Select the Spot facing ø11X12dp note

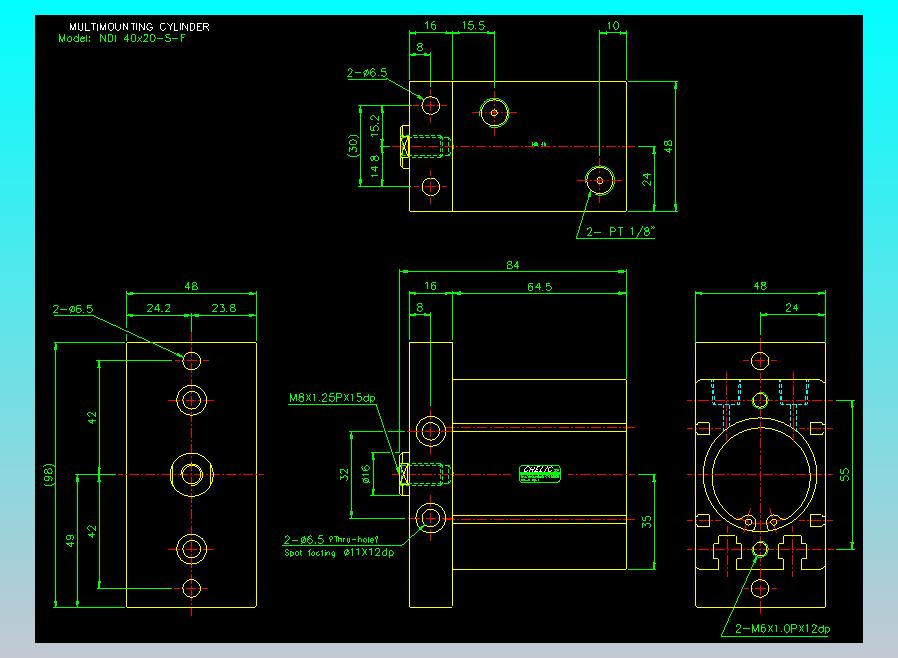point(339,551)
